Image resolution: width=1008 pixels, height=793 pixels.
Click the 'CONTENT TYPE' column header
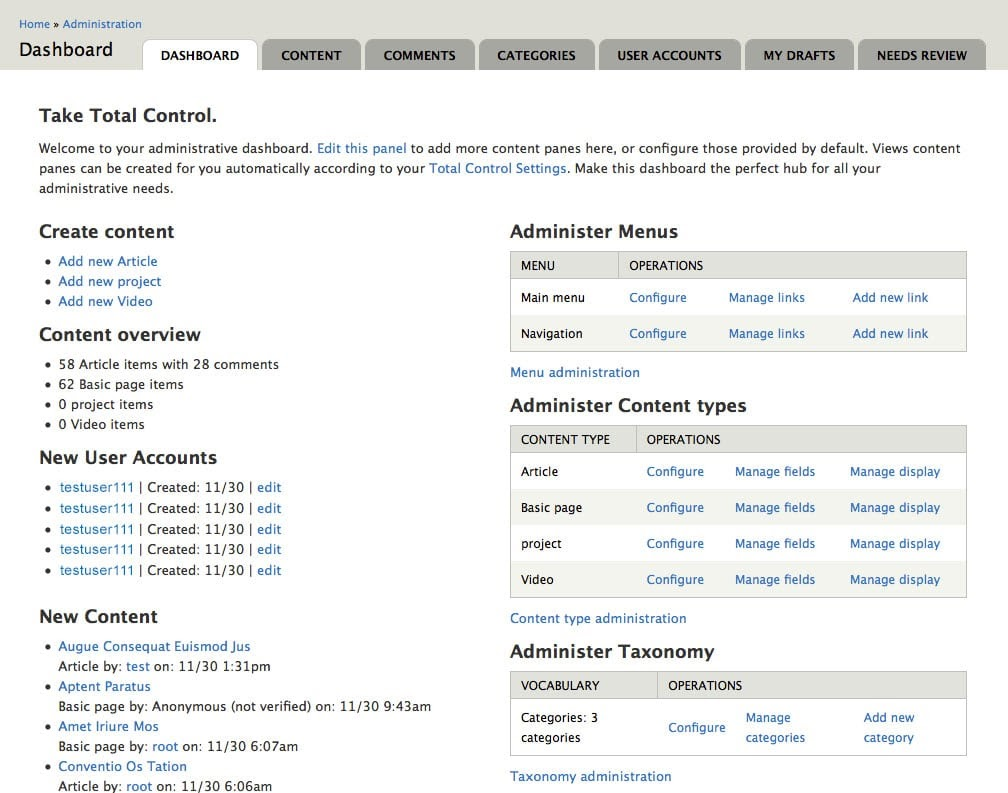573,440
